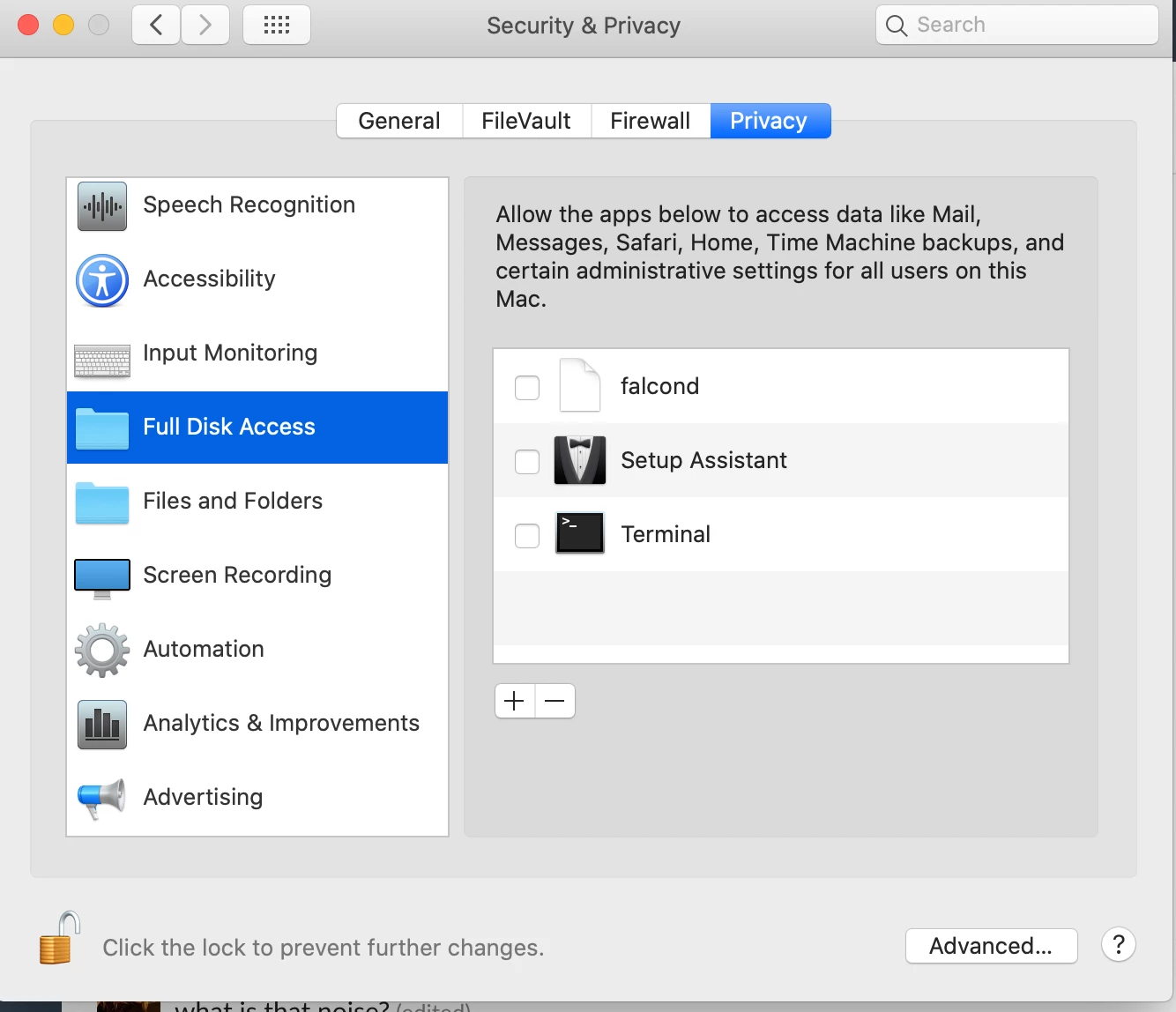Select the Automation gear icon
Screen dimensions: 1176x1012
click(102, 651)
